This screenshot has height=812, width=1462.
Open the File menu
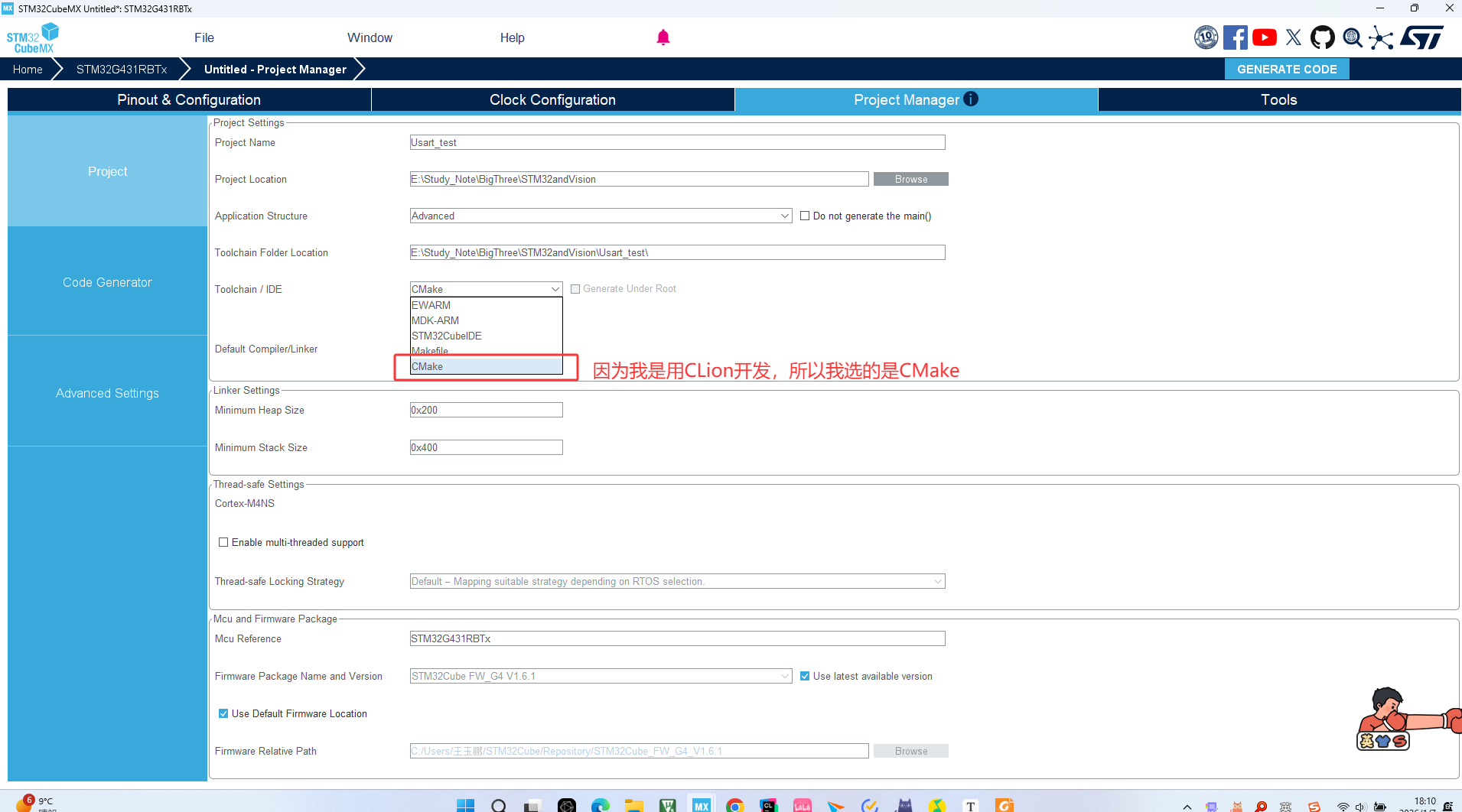point(204,37)
